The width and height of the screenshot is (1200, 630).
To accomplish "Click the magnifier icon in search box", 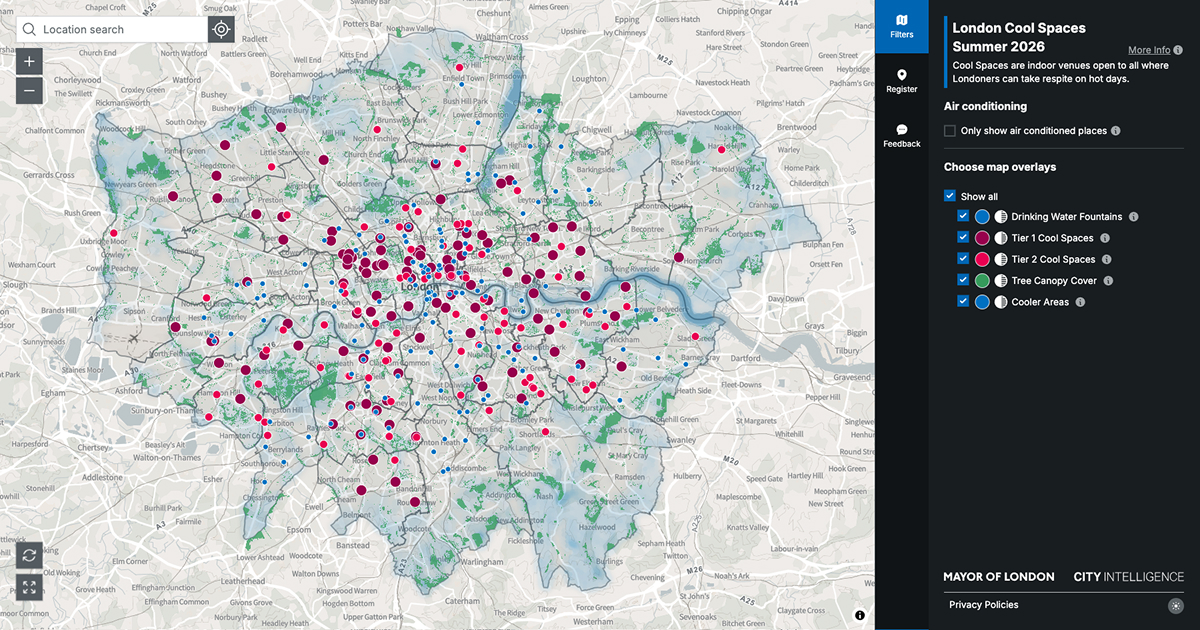I will 29,29.
